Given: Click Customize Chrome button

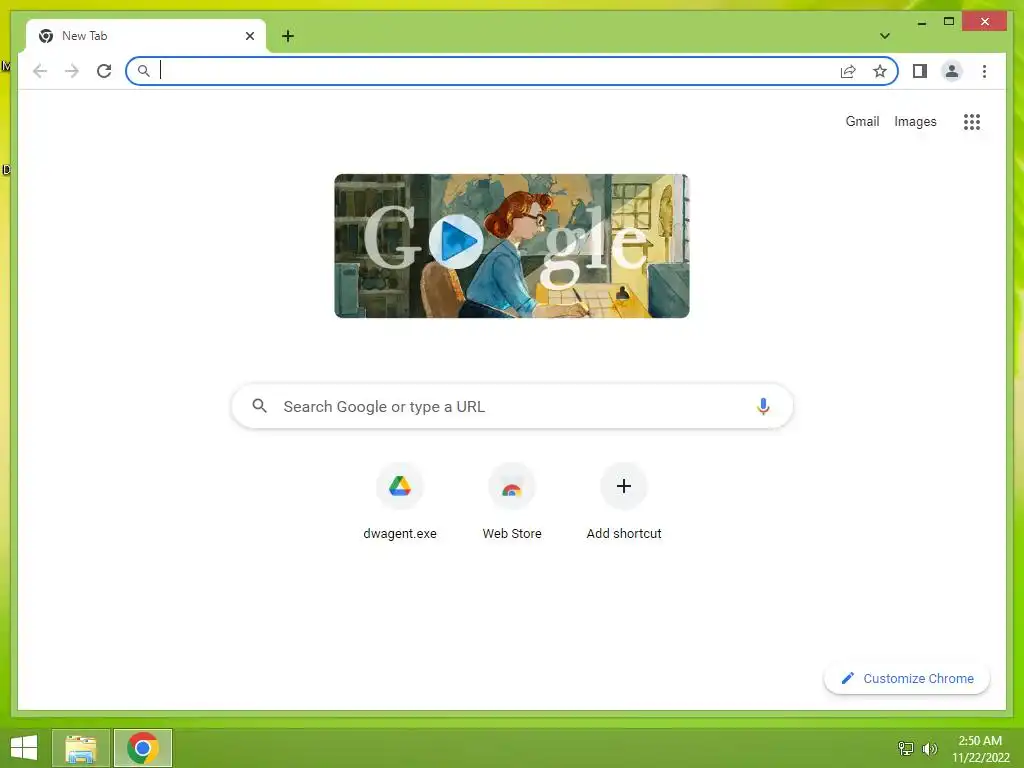Looking at the screenshot, I should click(x=907, y=679).
